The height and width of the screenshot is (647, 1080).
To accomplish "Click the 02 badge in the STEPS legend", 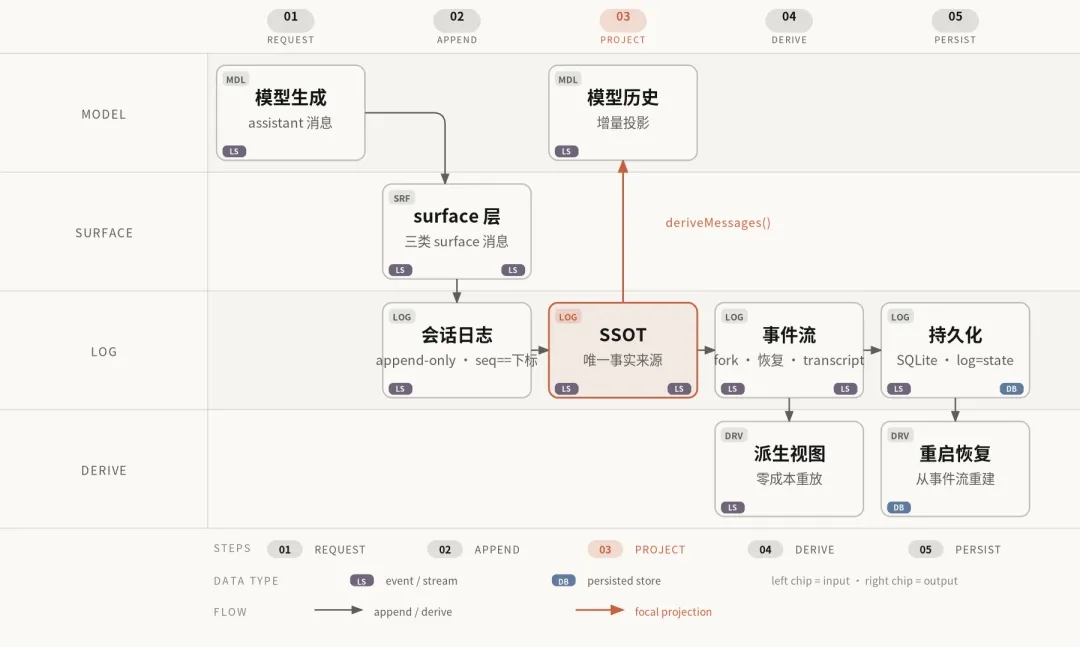I will click(445, 549).
